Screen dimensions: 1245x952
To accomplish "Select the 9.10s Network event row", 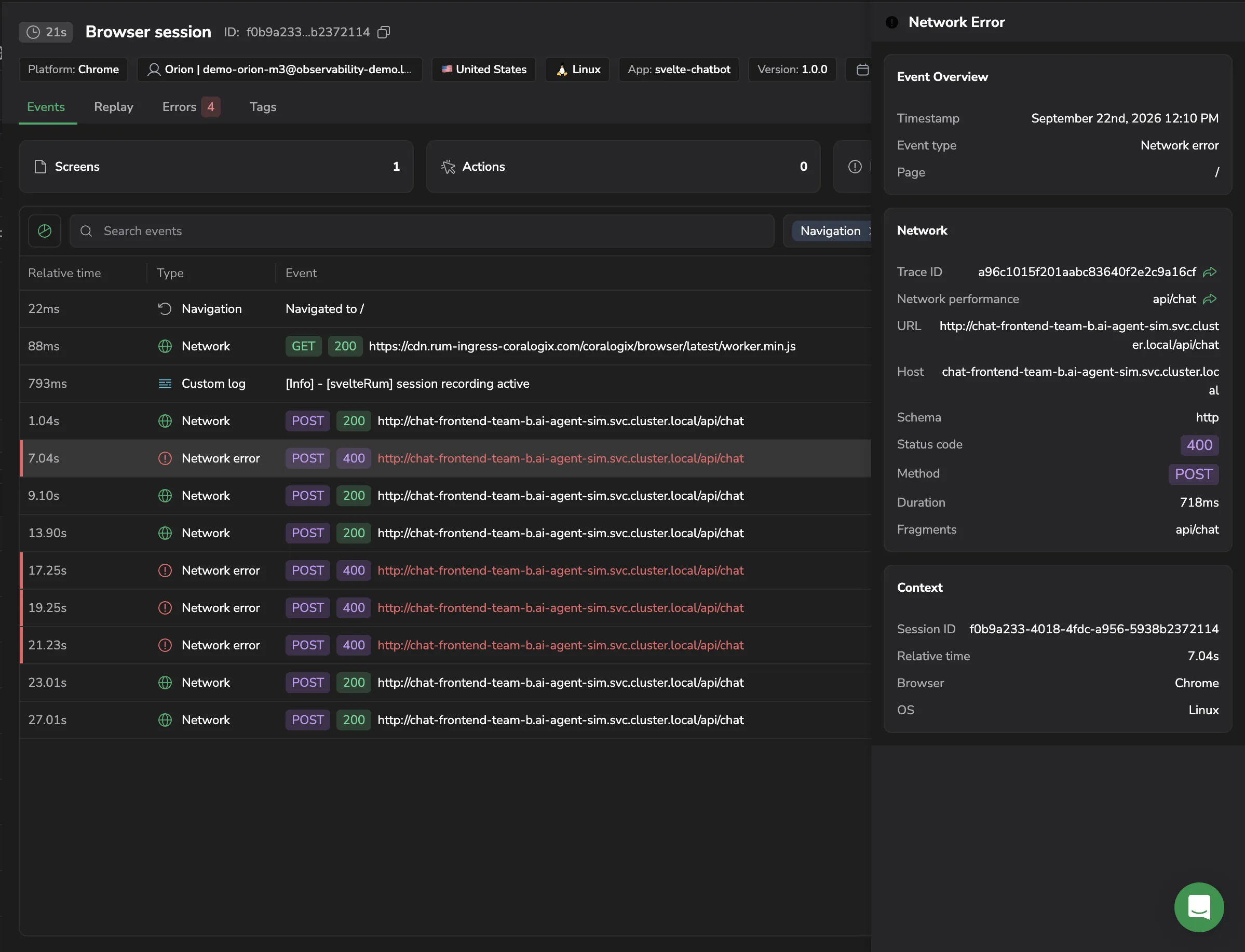I will [x=445, y=496].
